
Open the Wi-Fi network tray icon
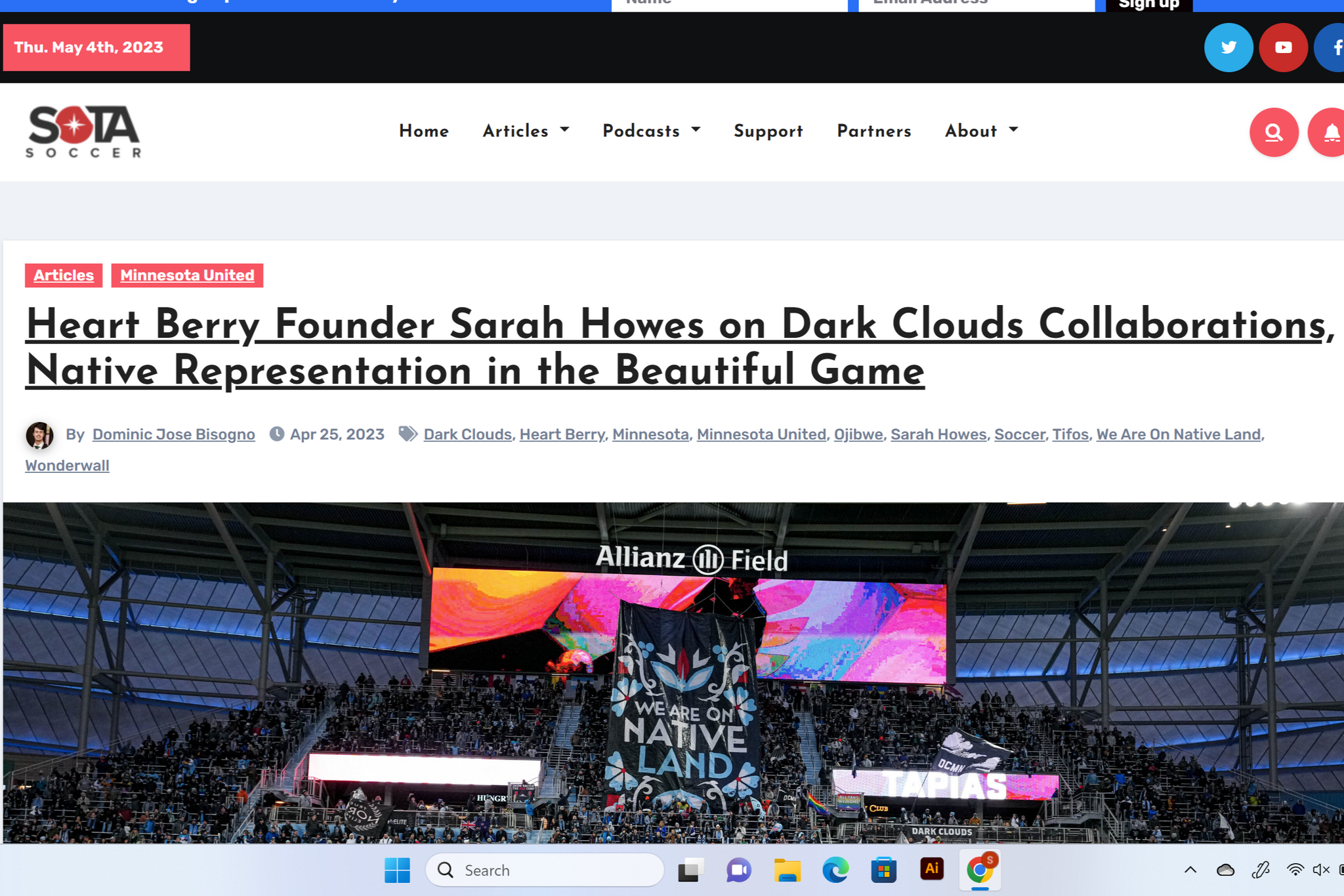pyautogui.click(x=1295, y=870)
